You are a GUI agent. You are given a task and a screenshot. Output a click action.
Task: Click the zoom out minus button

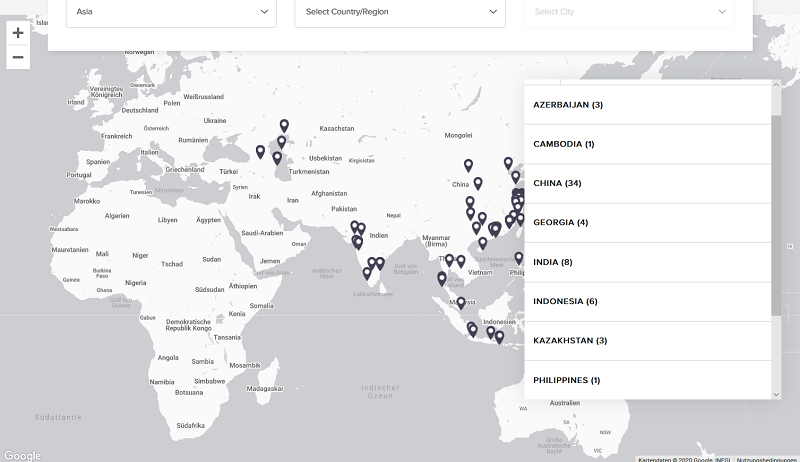(17, 57)
